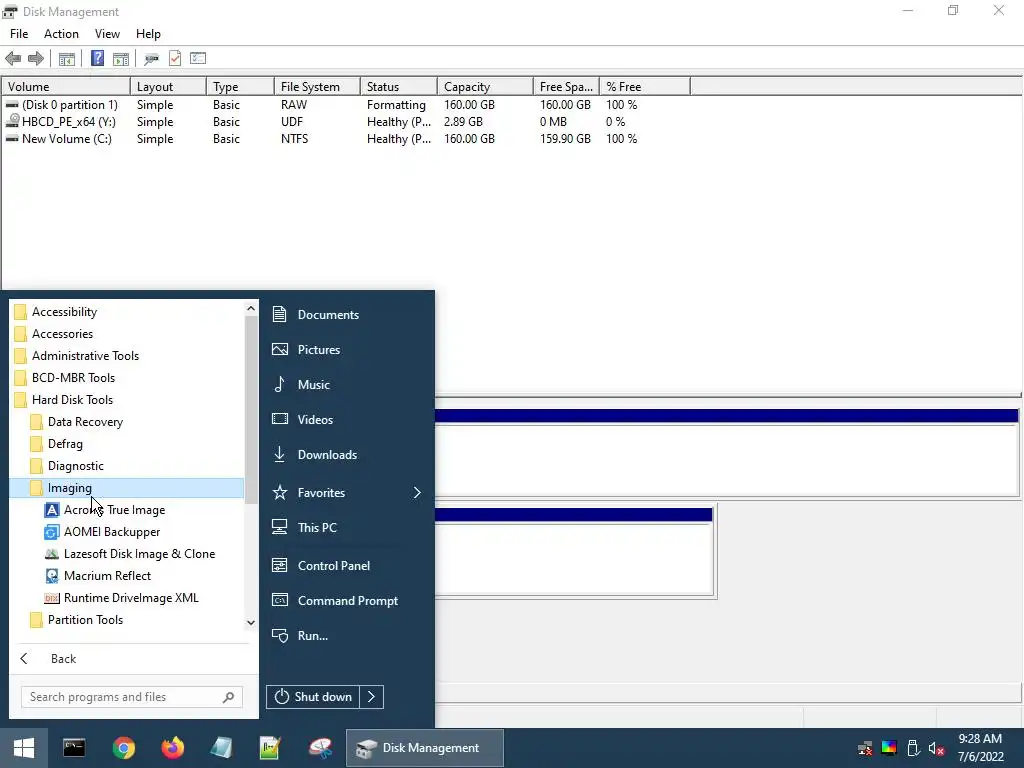Click the rainbow color display tray icon
The image size is (1024, 768).
(889, 748)
